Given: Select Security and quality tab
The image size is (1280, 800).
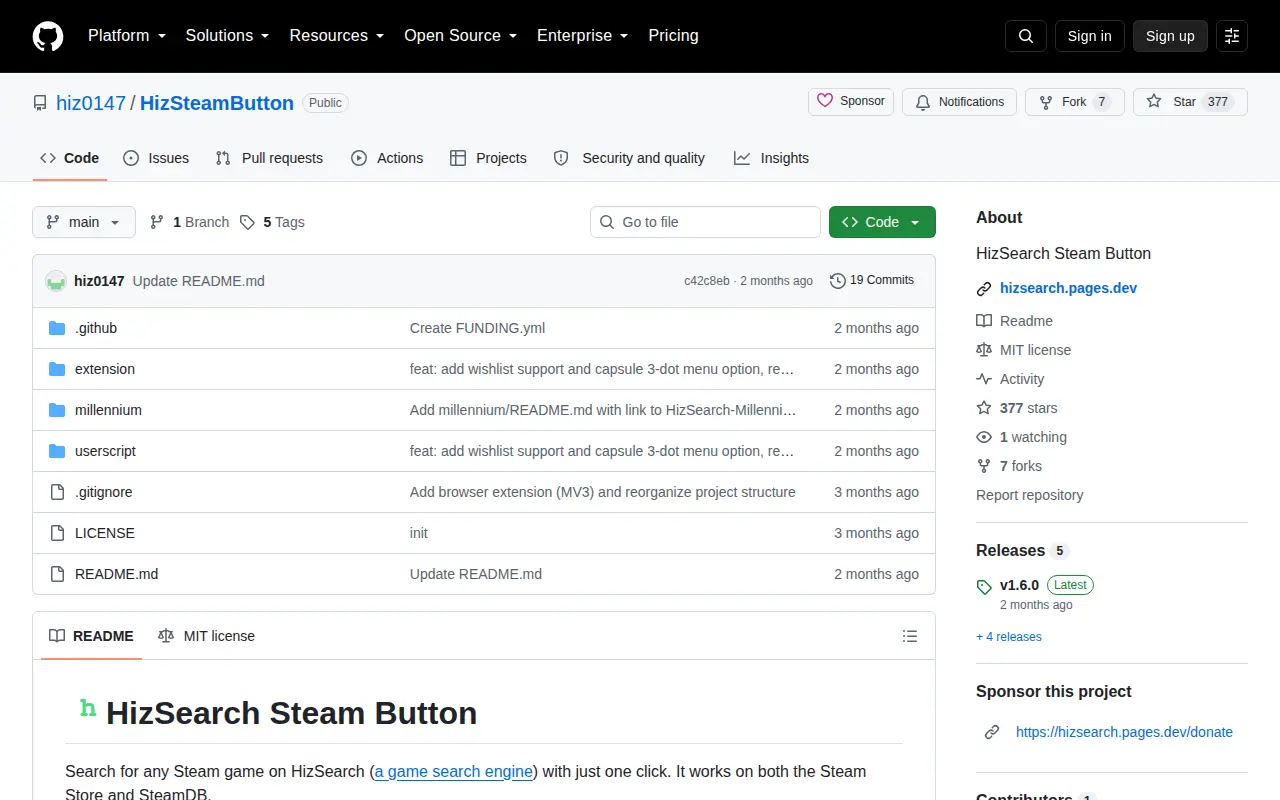Looking at the screenshot, I should [x=629, y=158].
